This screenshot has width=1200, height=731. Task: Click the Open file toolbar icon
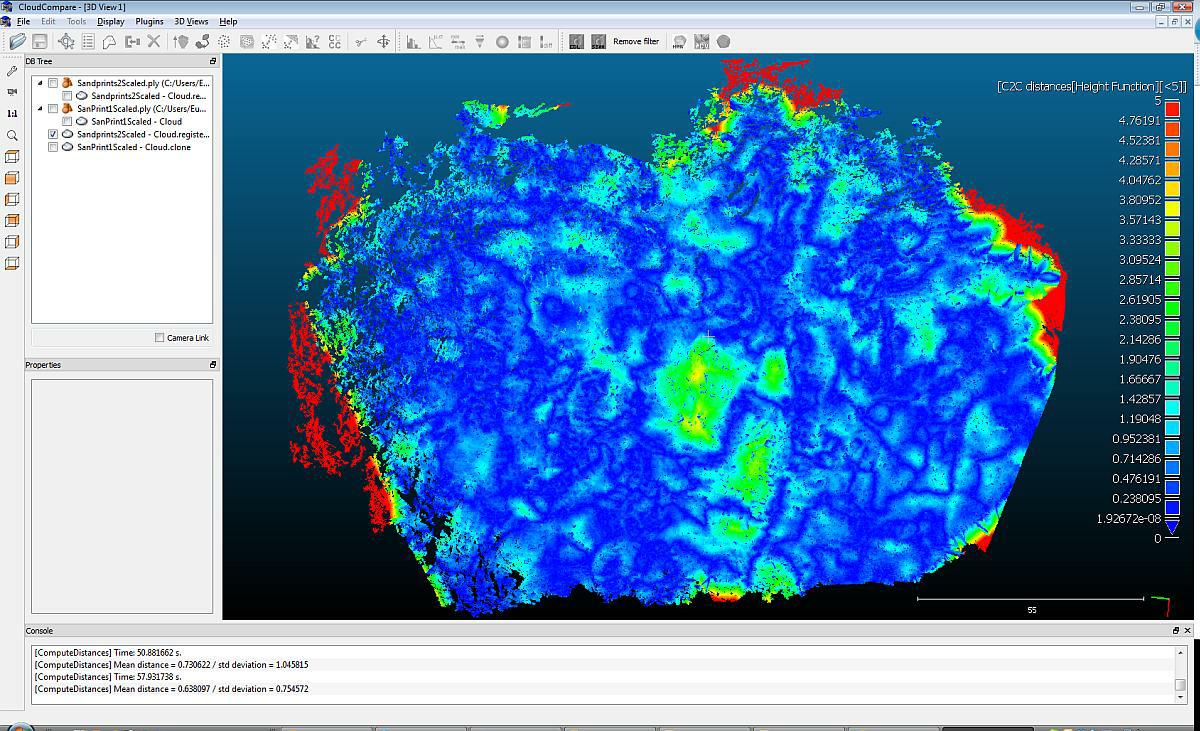[17, 41]
